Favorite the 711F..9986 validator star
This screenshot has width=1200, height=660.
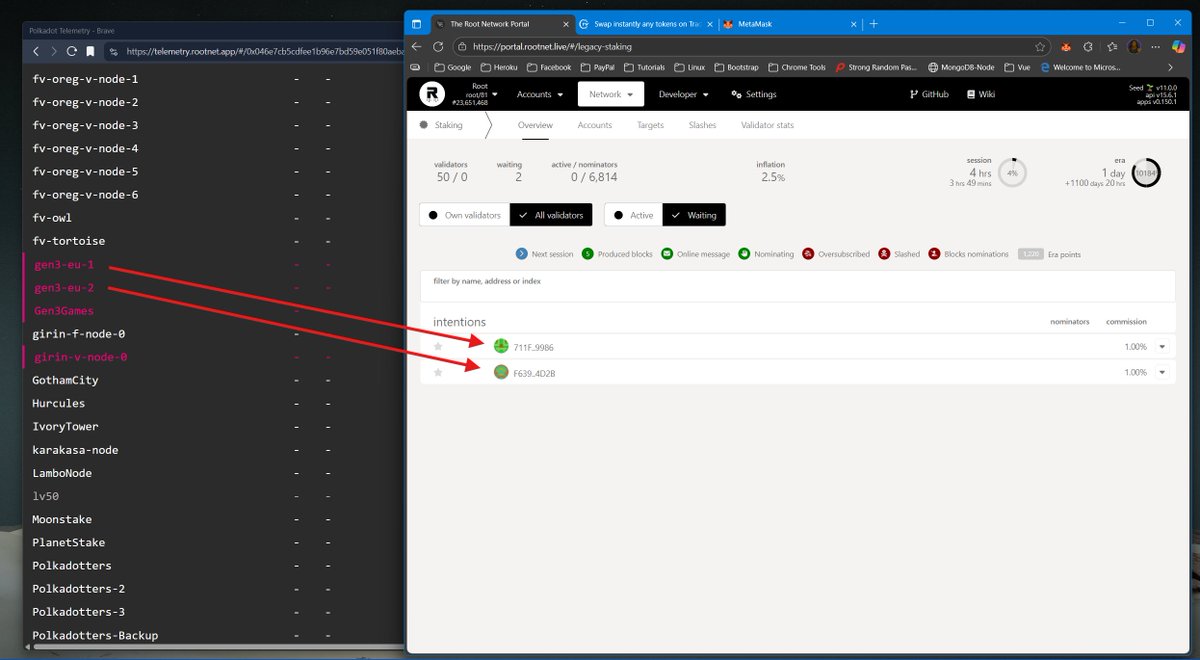coord(438,347)
